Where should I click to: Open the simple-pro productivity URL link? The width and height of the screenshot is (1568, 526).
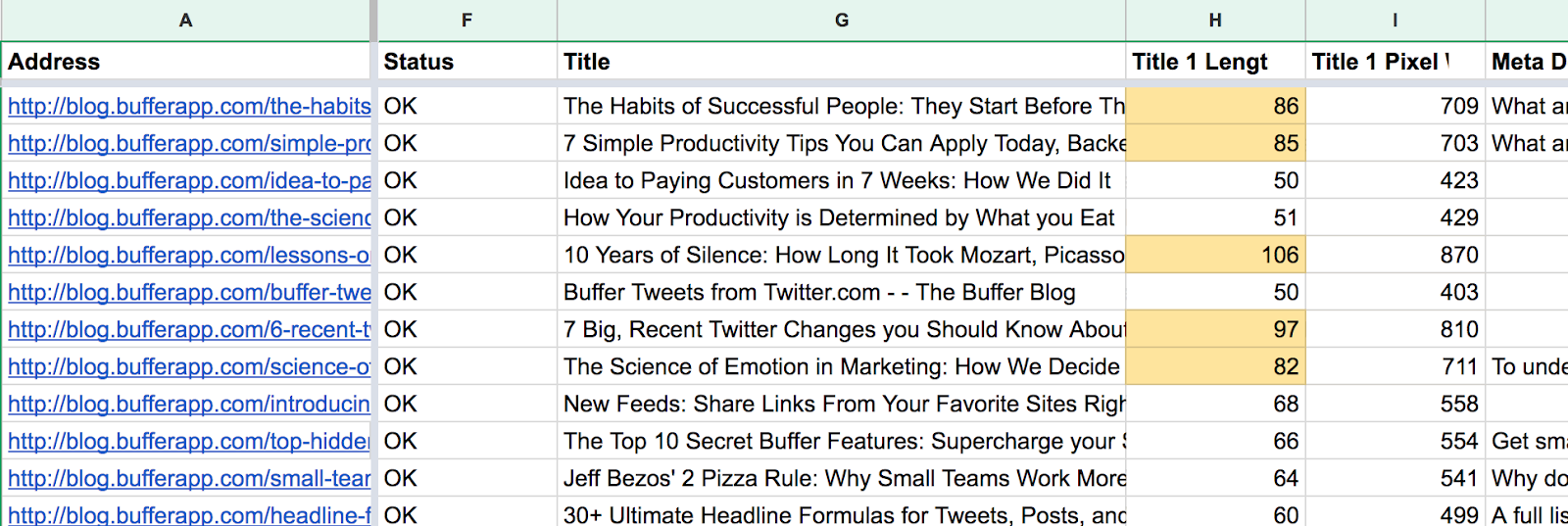click(189, 143)
